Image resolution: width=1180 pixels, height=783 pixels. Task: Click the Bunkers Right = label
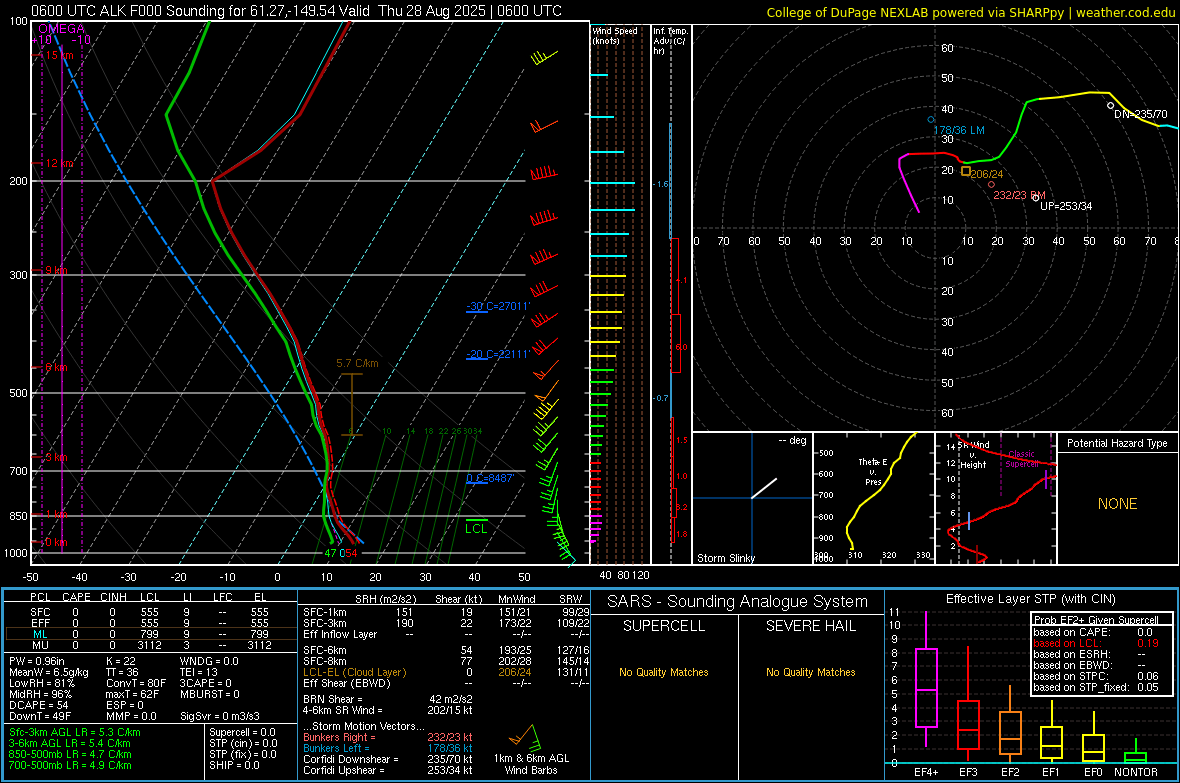[x=339, y=737]
